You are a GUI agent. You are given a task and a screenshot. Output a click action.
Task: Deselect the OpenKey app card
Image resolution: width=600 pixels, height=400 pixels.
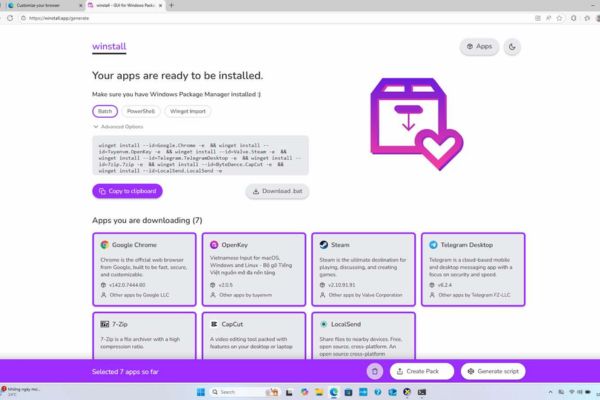pos(254,269)
